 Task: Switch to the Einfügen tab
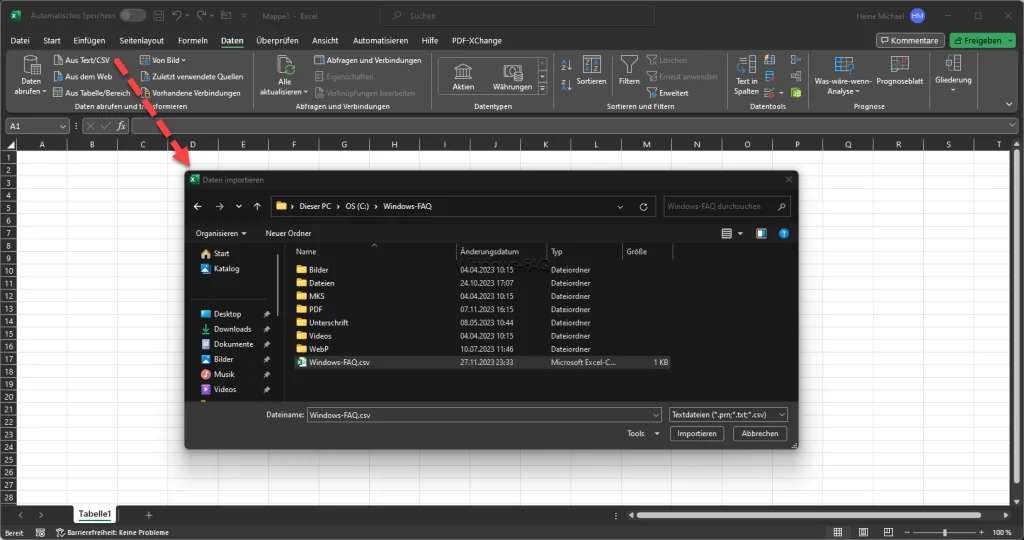coord(89,40)
